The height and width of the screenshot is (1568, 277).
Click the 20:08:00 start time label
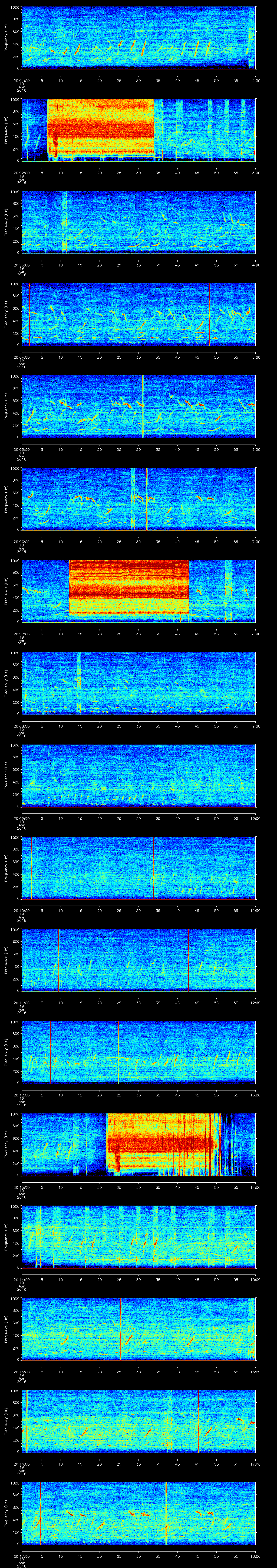click(21, 726)
